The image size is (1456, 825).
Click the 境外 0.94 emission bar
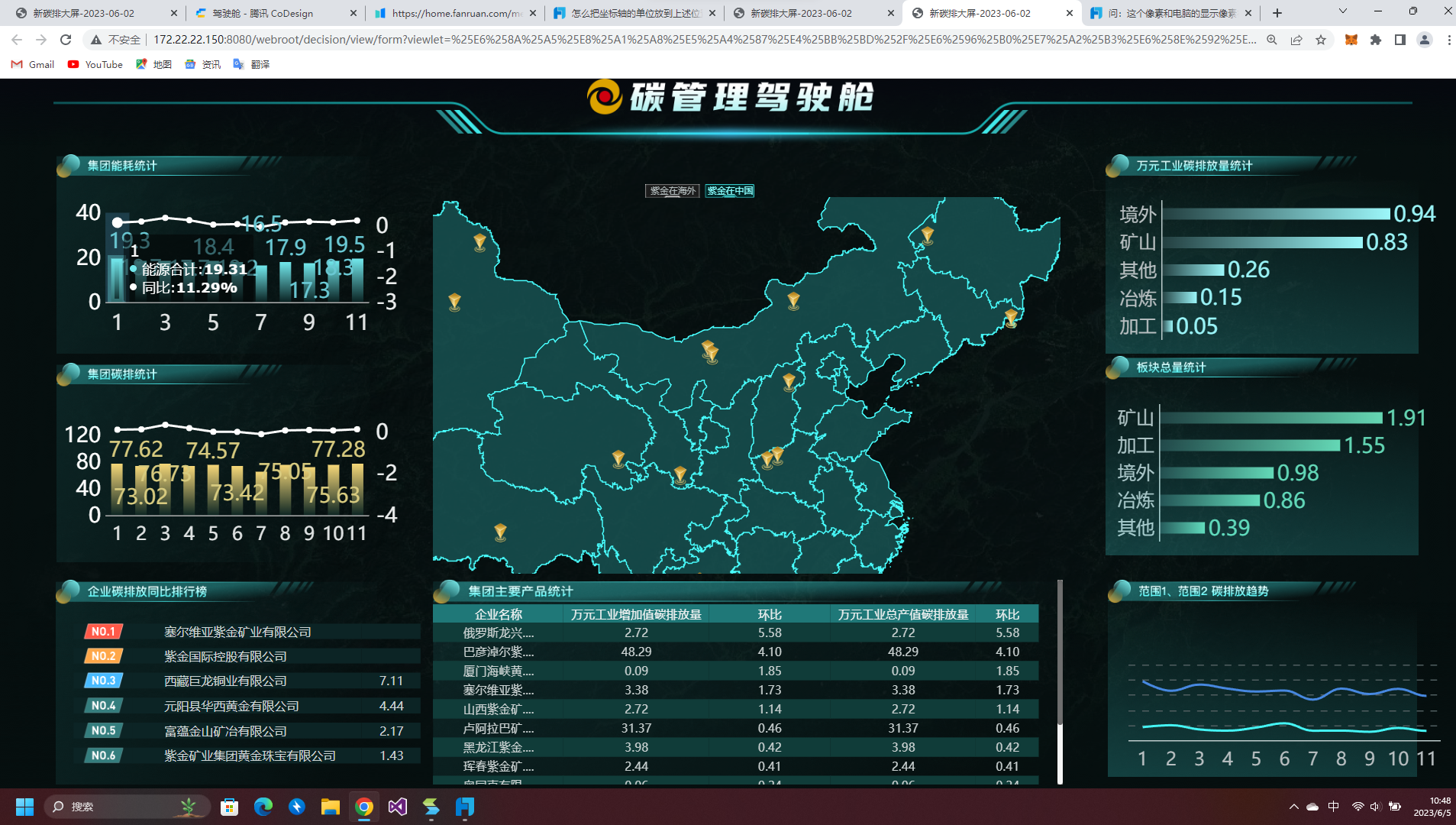pyautogui.click(x=1275, y=214)
